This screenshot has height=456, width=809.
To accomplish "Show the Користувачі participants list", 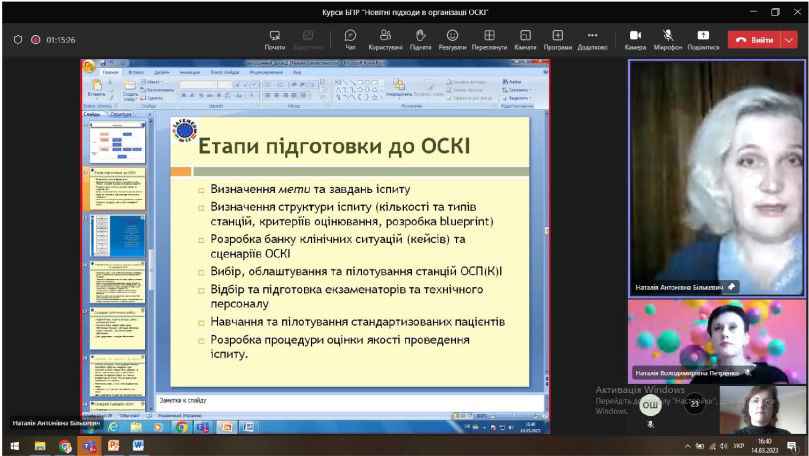I will click(x=385, y=39).
